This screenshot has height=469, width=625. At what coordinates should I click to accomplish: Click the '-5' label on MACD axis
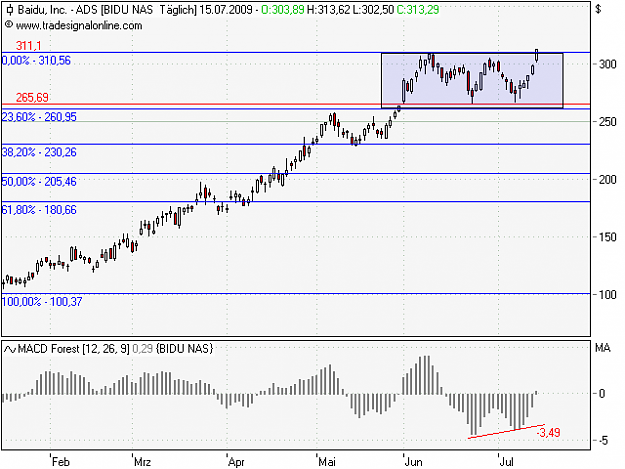(602, 440)
